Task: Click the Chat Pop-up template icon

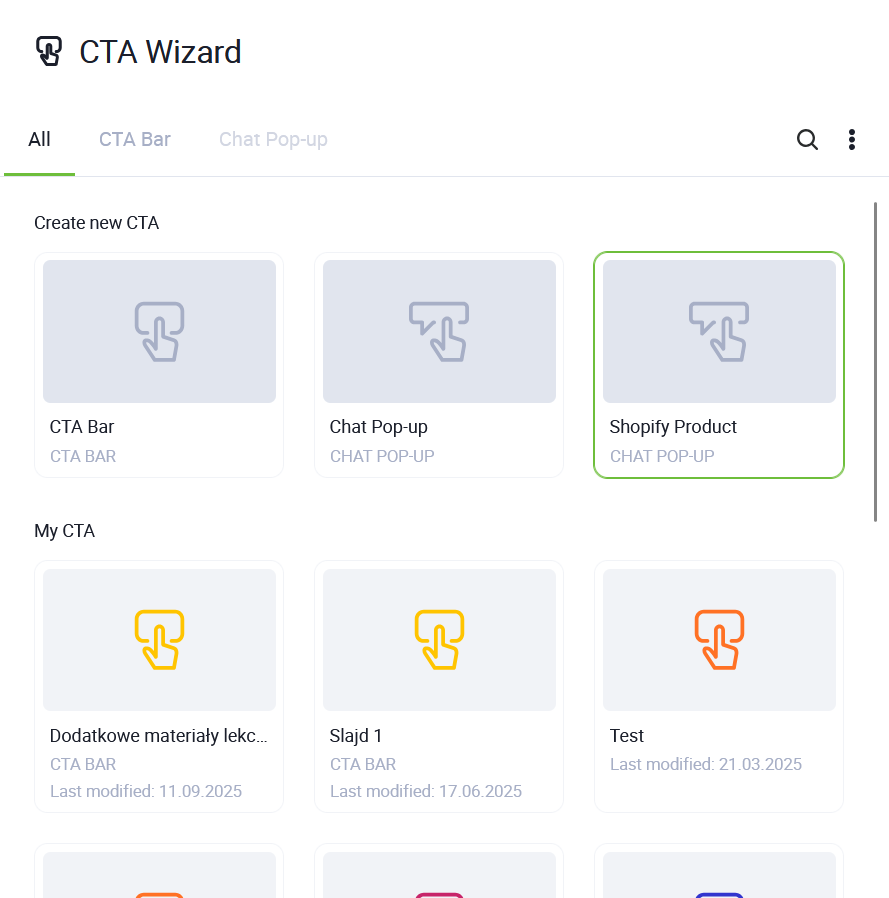Action: coord(439,331)
